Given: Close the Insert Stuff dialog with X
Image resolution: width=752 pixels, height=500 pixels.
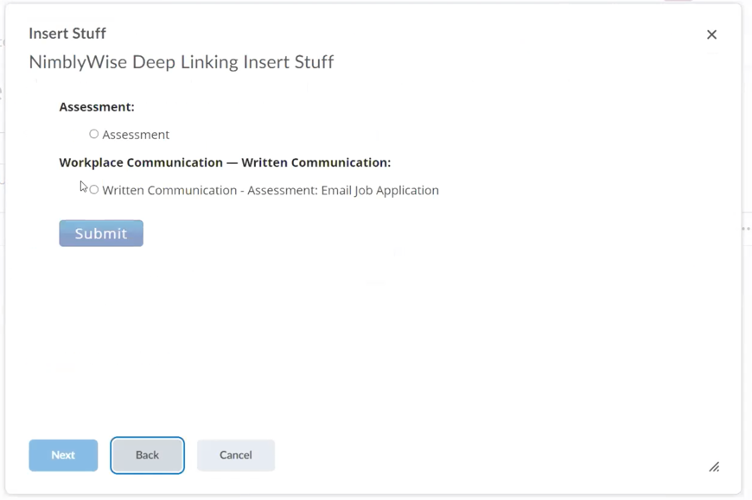Looking at the screenshot, I should [x=712, y=35].
